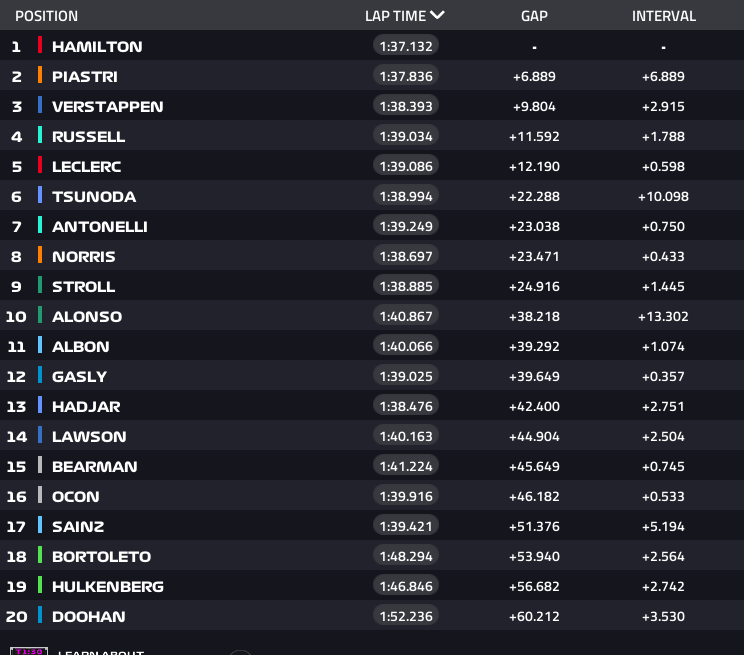Click the Lap Time sort chevron
This screenshot has width=744, height=655.
pyautogui.click(x=437, y=16)
